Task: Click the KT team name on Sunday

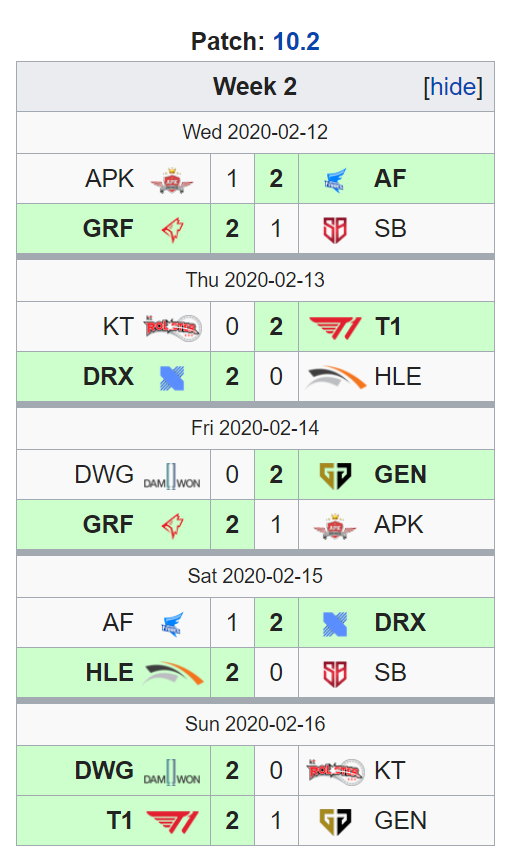Action: pos(390,770)
